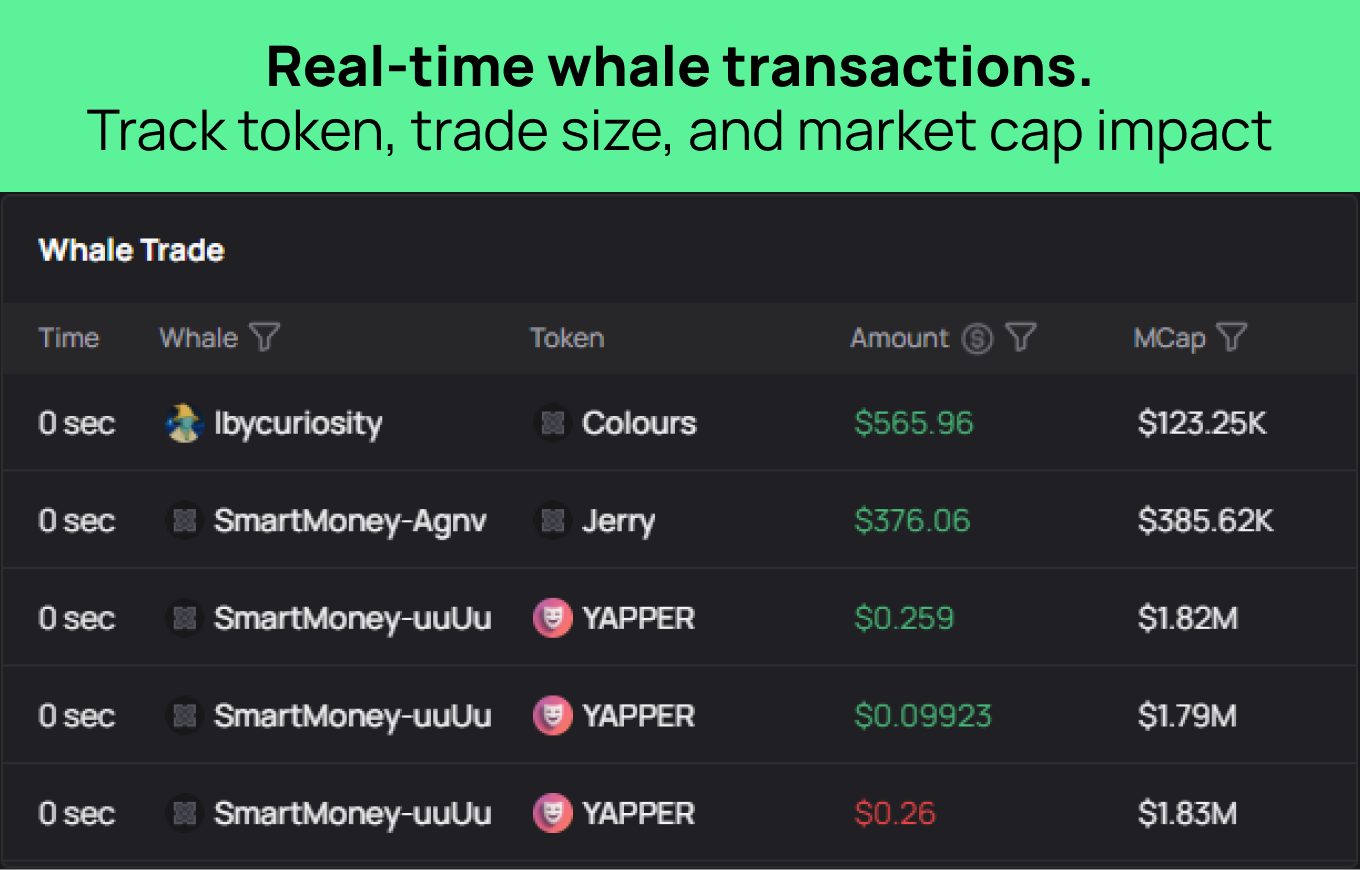Click YAPPER mask icon beside $0.259
This screenshot has width=1360, height=870.
coord(552,618)
